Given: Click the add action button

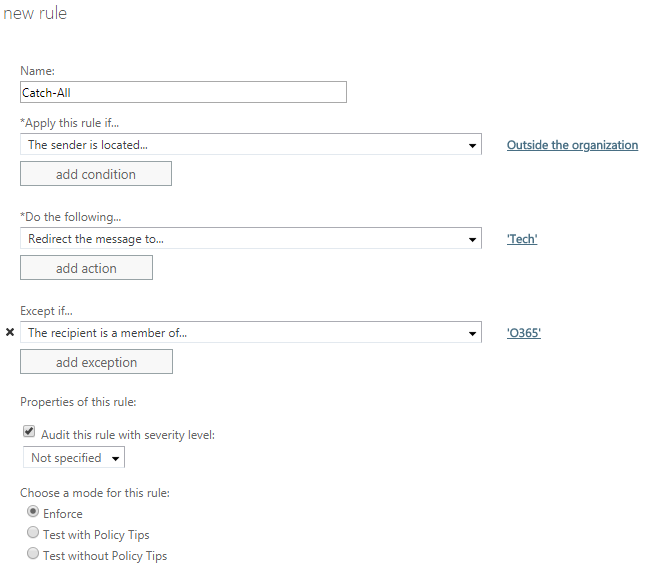Looking at the screenshot, I should click(86, 268).
